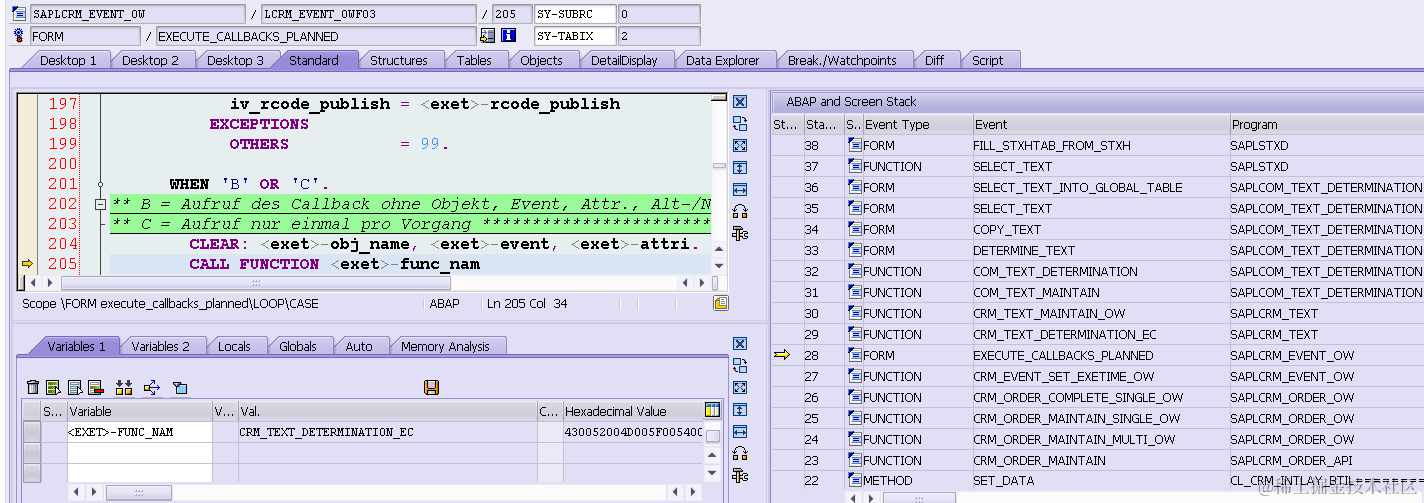Maximize source code tool horizontally
Image resolution: width=1424 pixels, height=503 pixels.
pyautogui.click(x=740, y=190)
